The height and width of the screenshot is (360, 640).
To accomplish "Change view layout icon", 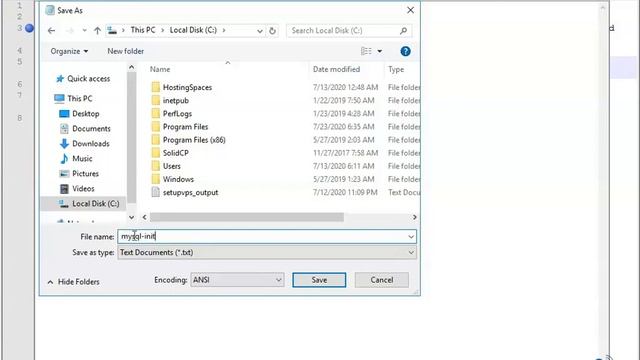I will tap(366, 51).
